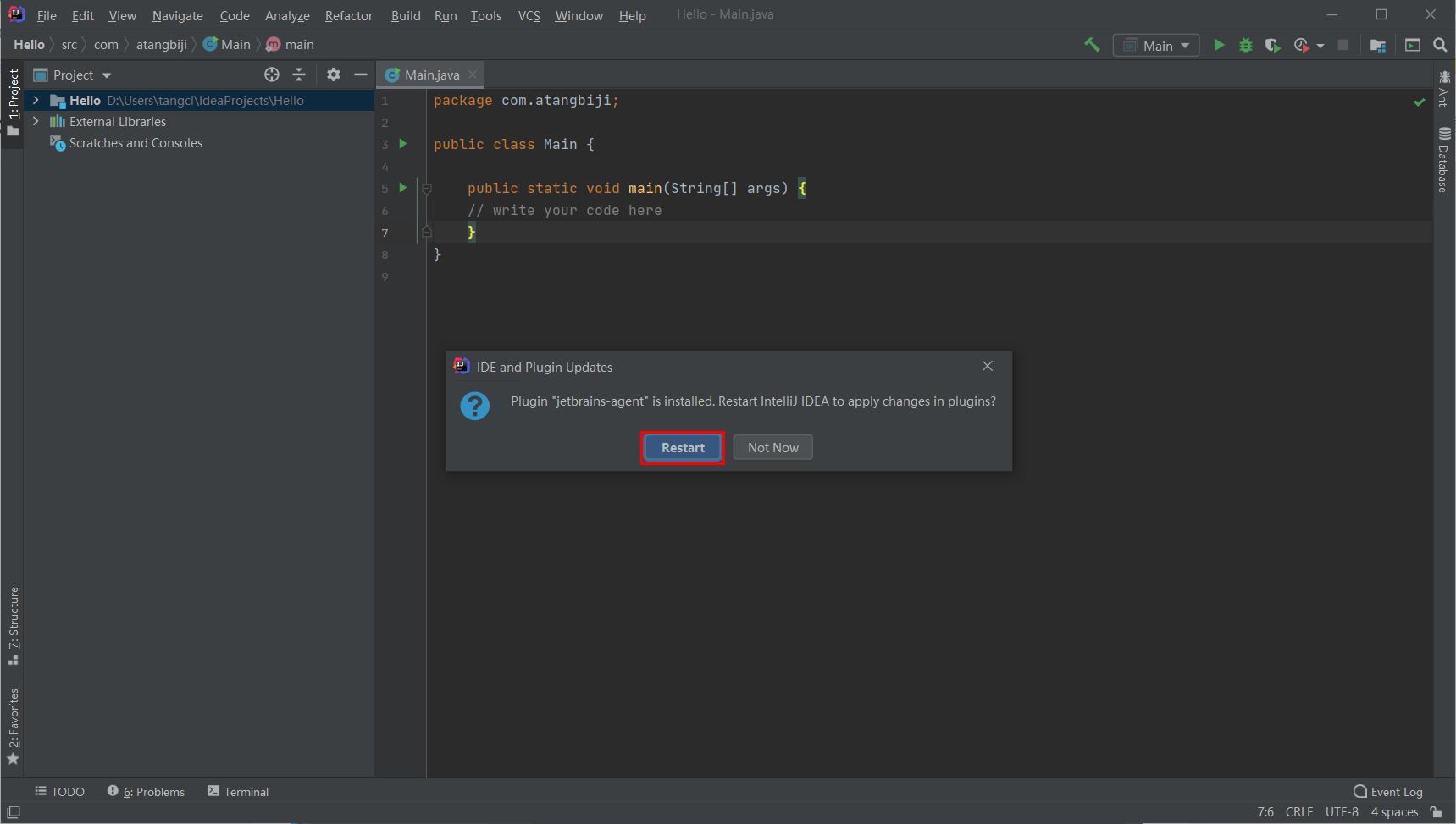Toggle the Structure tool window sidebar tab

pyautogui.click(x=13, y=625)
